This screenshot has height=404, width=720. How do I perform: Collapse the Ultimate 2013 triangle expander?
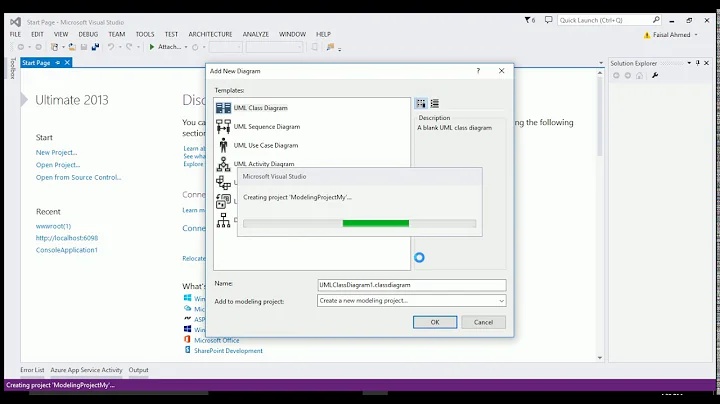[24, 100]
